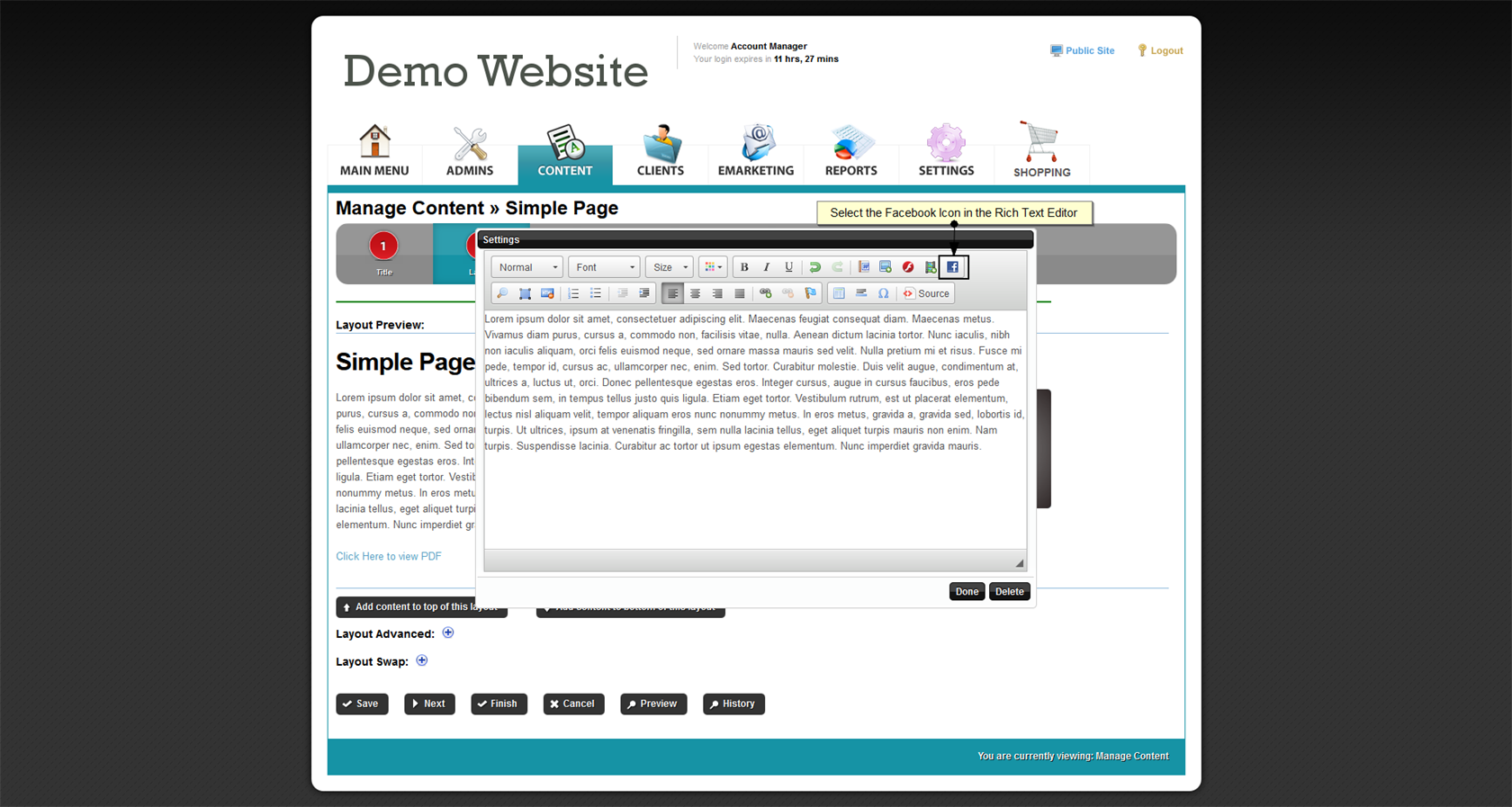Open the text color picker
The height and width of the screenshot is (807, 1512).
tap(713, 267)
